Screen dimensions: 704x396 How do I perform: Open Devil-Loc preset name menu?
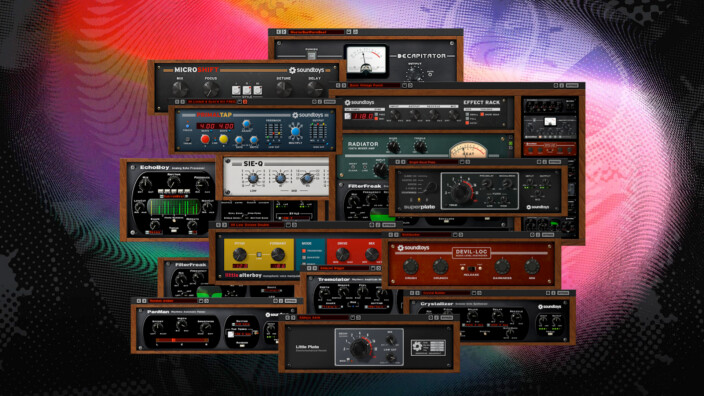click(426, 234)
